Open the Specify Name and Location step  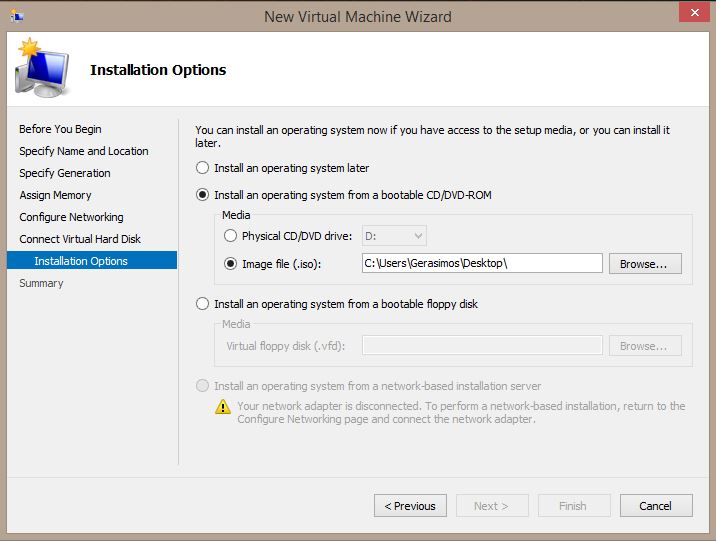(84, 151)
